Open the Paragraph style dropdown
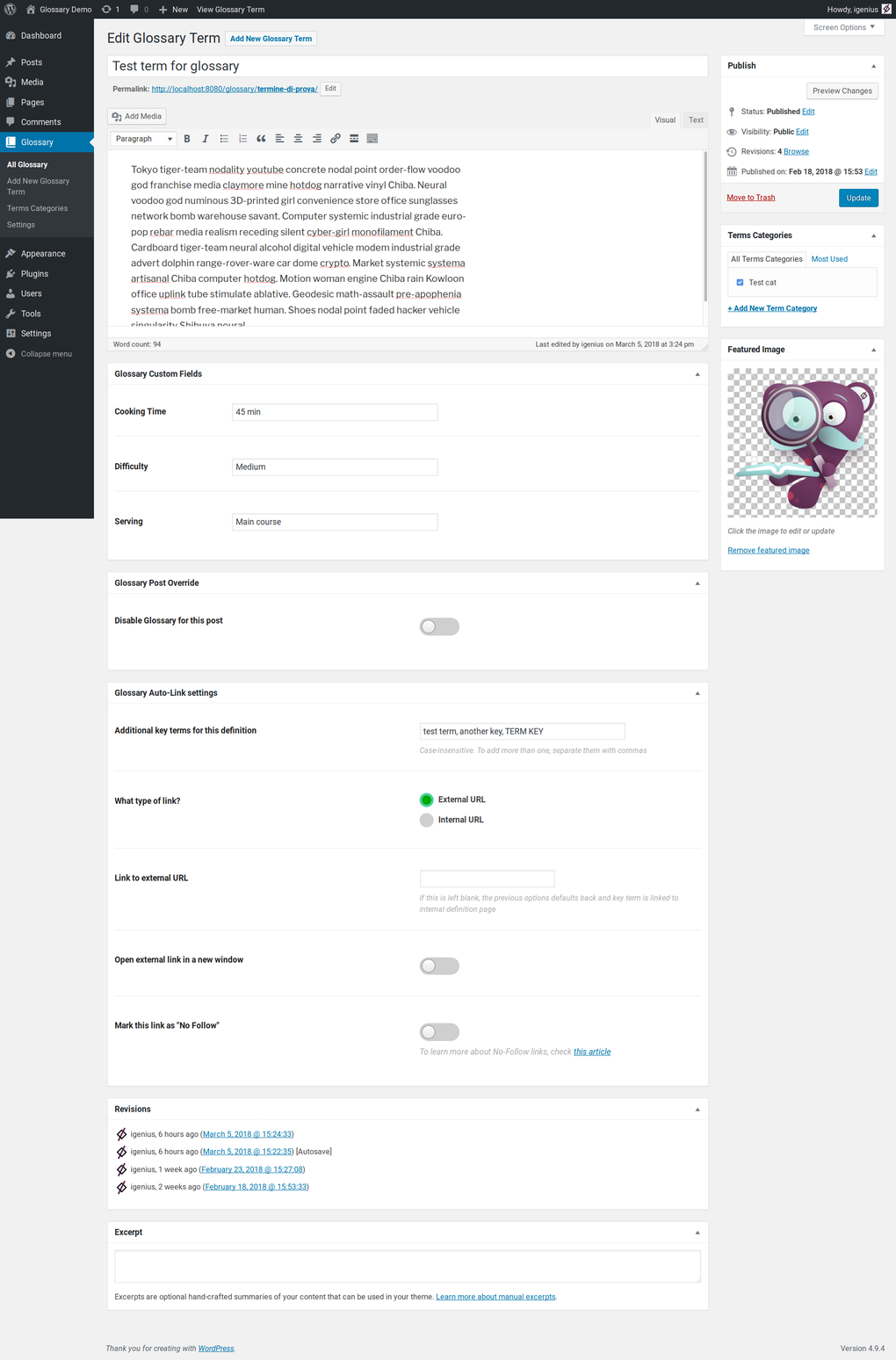The width and height of the screenshot is (896, 1360). pos(142,138)
